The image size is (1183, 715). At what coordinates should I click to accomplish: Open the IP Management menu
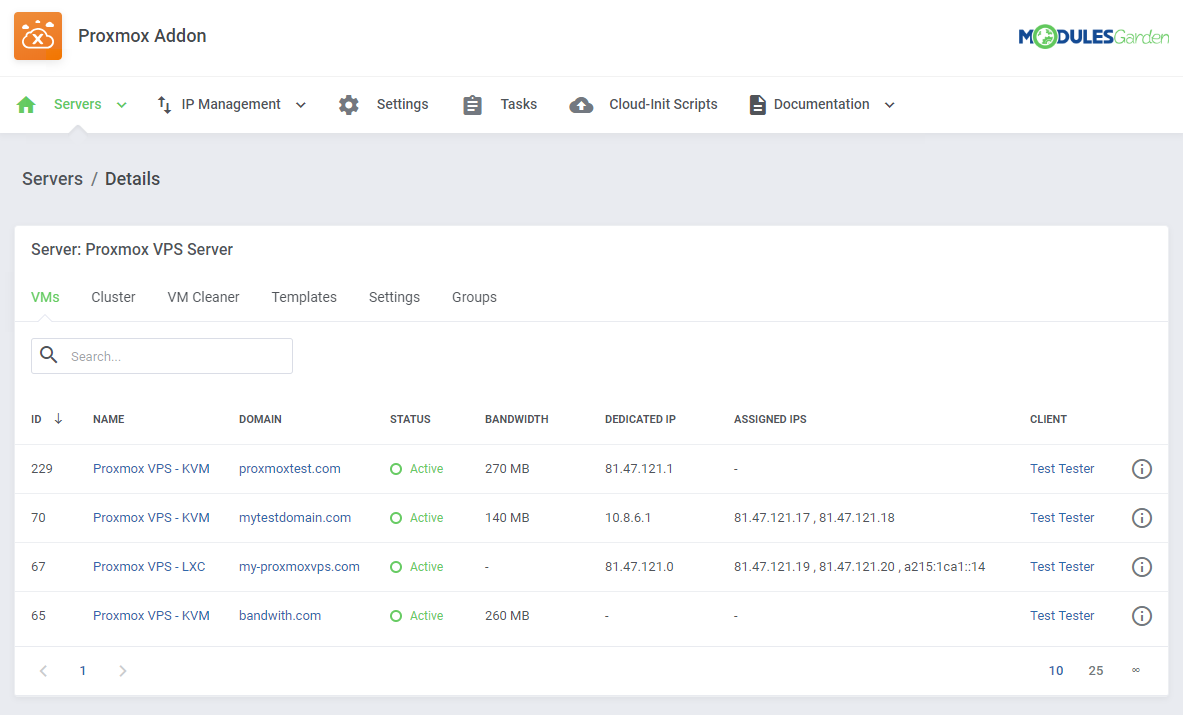tap(231, 104)
